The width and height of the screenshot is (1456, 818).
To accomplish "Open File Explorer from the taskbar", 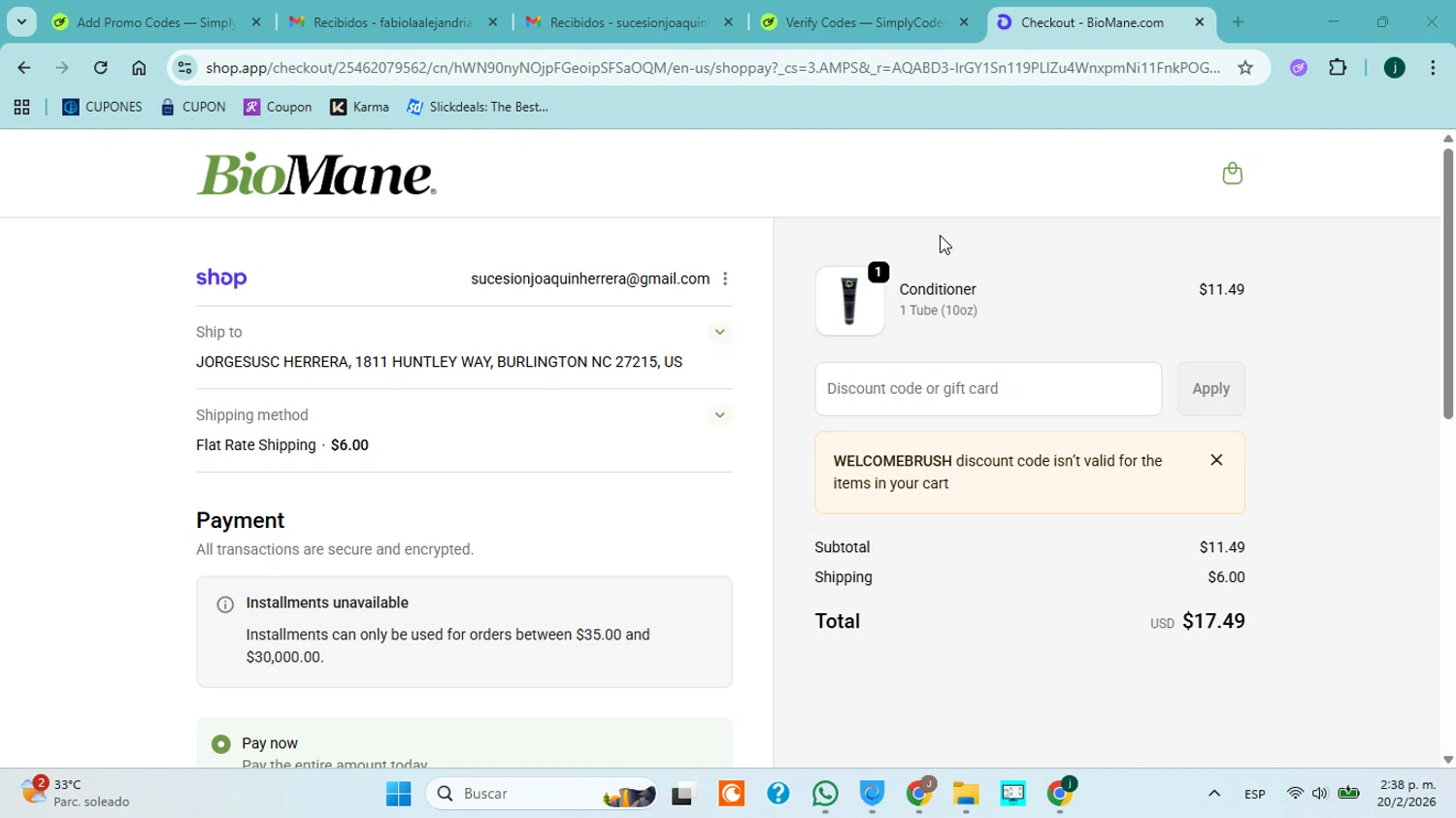I will [x=966, y=794].
